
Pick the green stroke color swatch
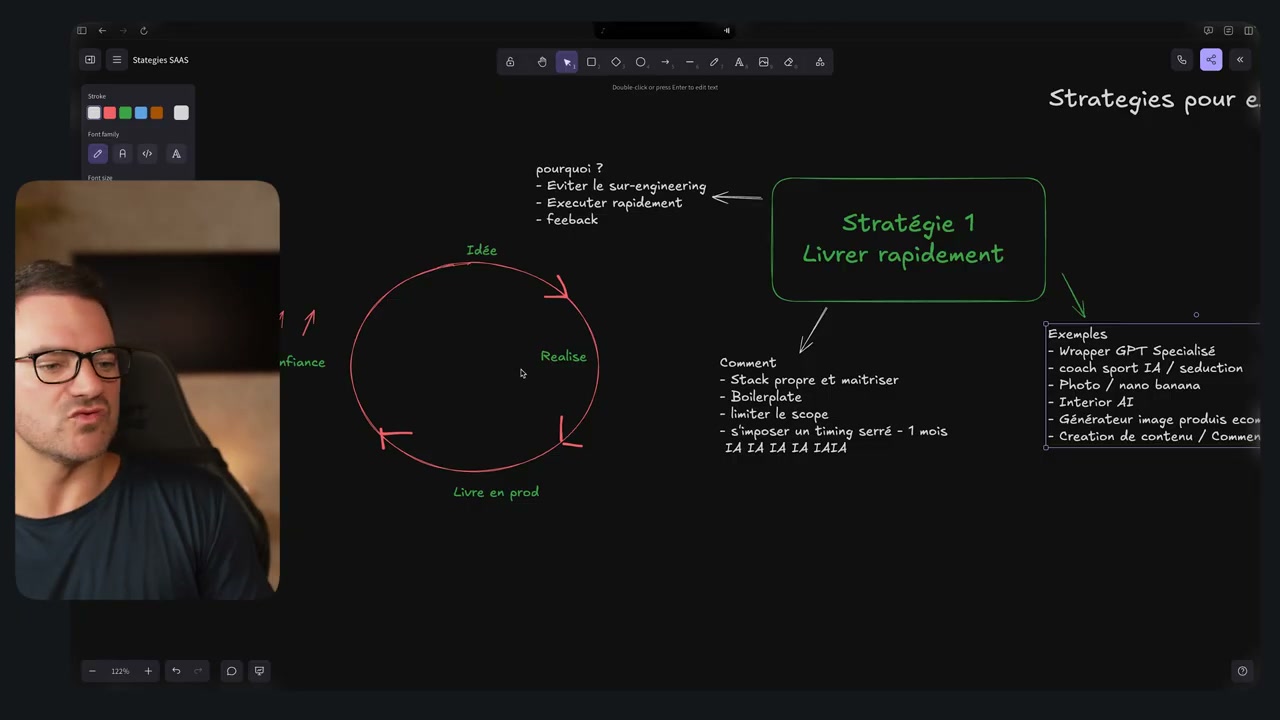[x=125, y=113]
